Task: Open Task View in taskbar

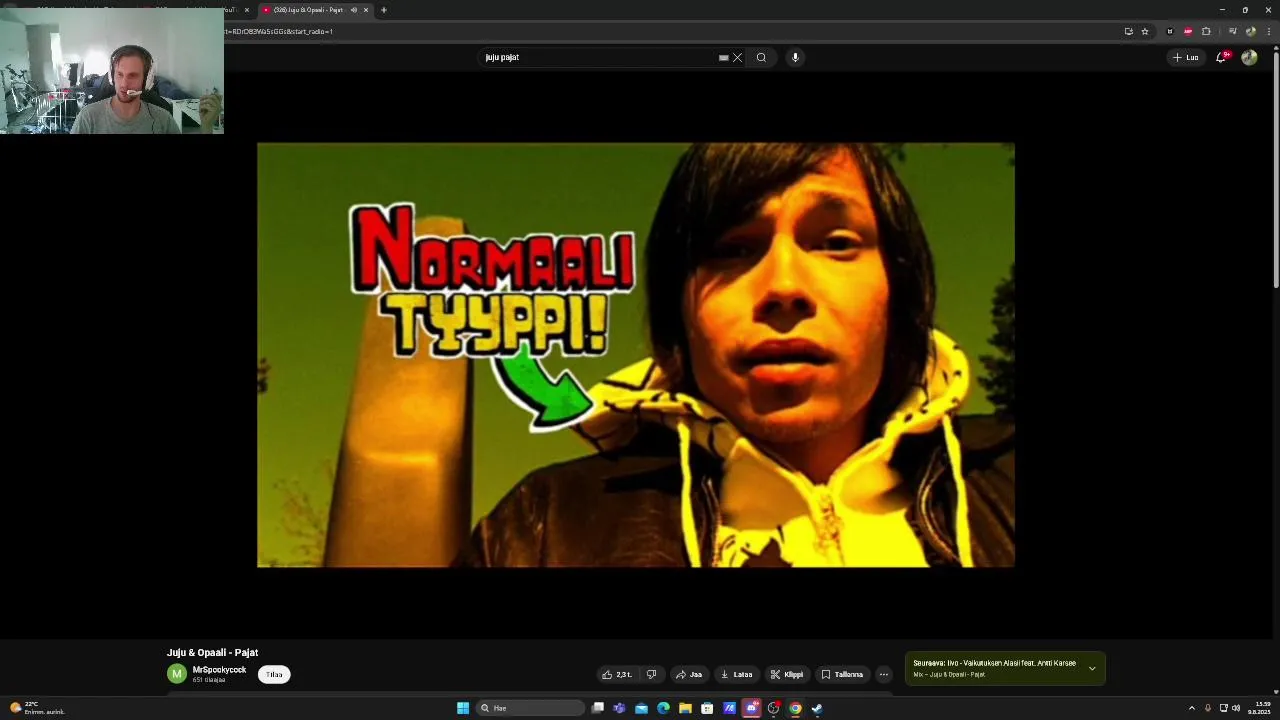Action: [598, 708]
